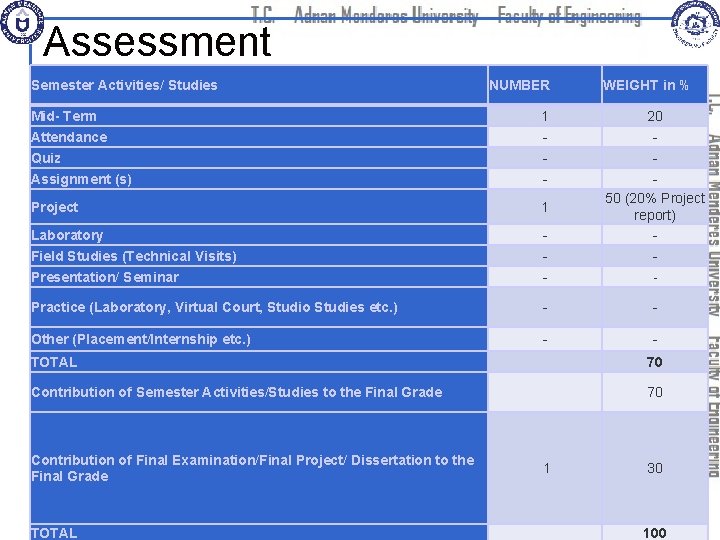This screenshot has height=540, width=720.
Task: Click the 'Semester Activities/ Studies' header cell
Action: tap(259, 85)
